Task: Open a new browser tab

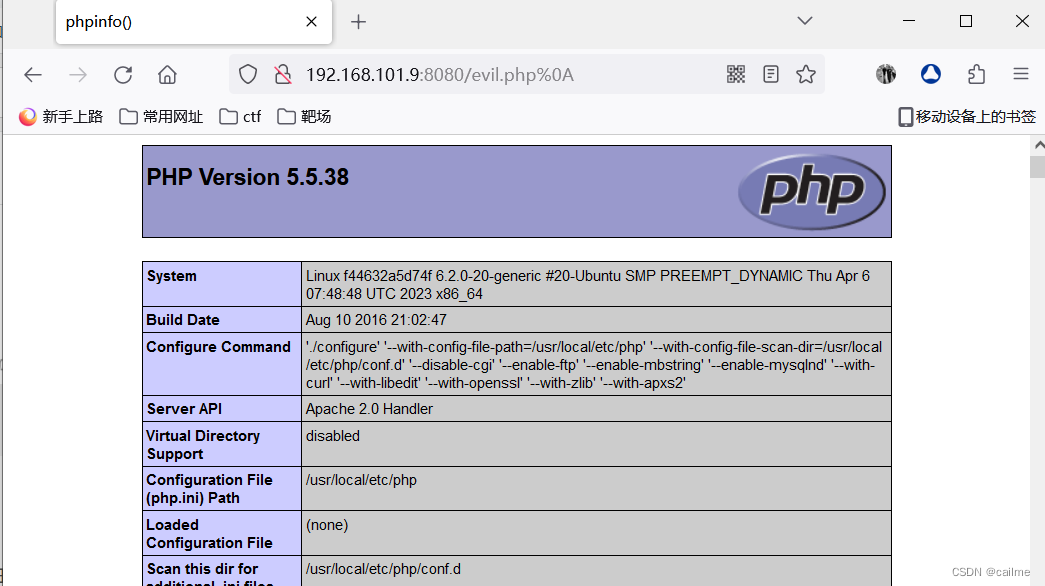Action: pos(359,22)
